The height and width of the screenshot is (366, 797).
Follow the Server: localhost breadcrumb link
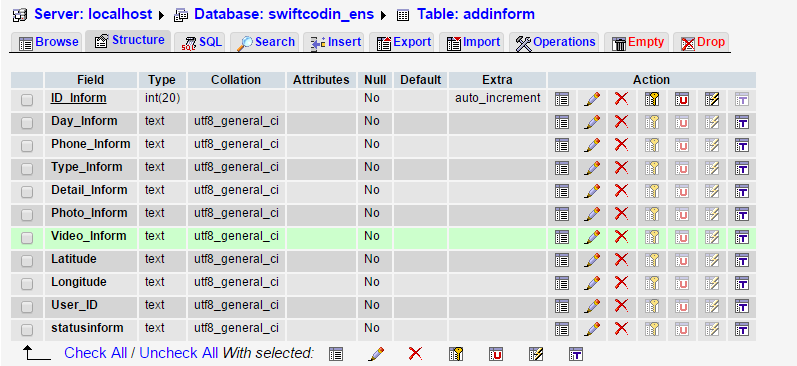pos(94,14)
